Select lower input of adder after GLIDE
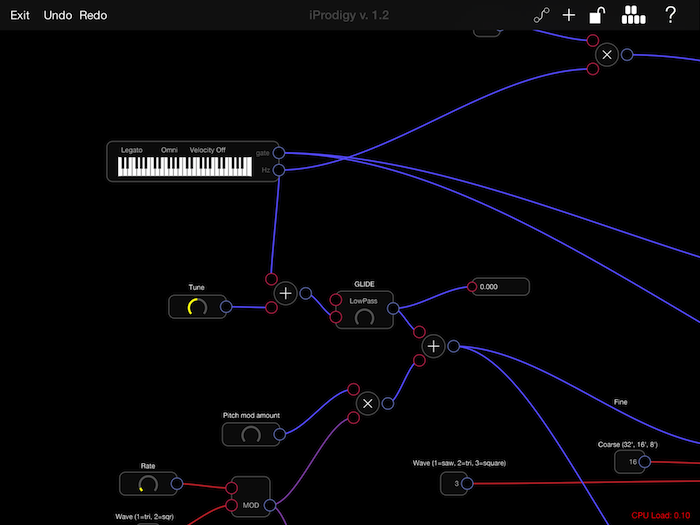This screenshot has width=700, height=525. [x=419, y=360]
